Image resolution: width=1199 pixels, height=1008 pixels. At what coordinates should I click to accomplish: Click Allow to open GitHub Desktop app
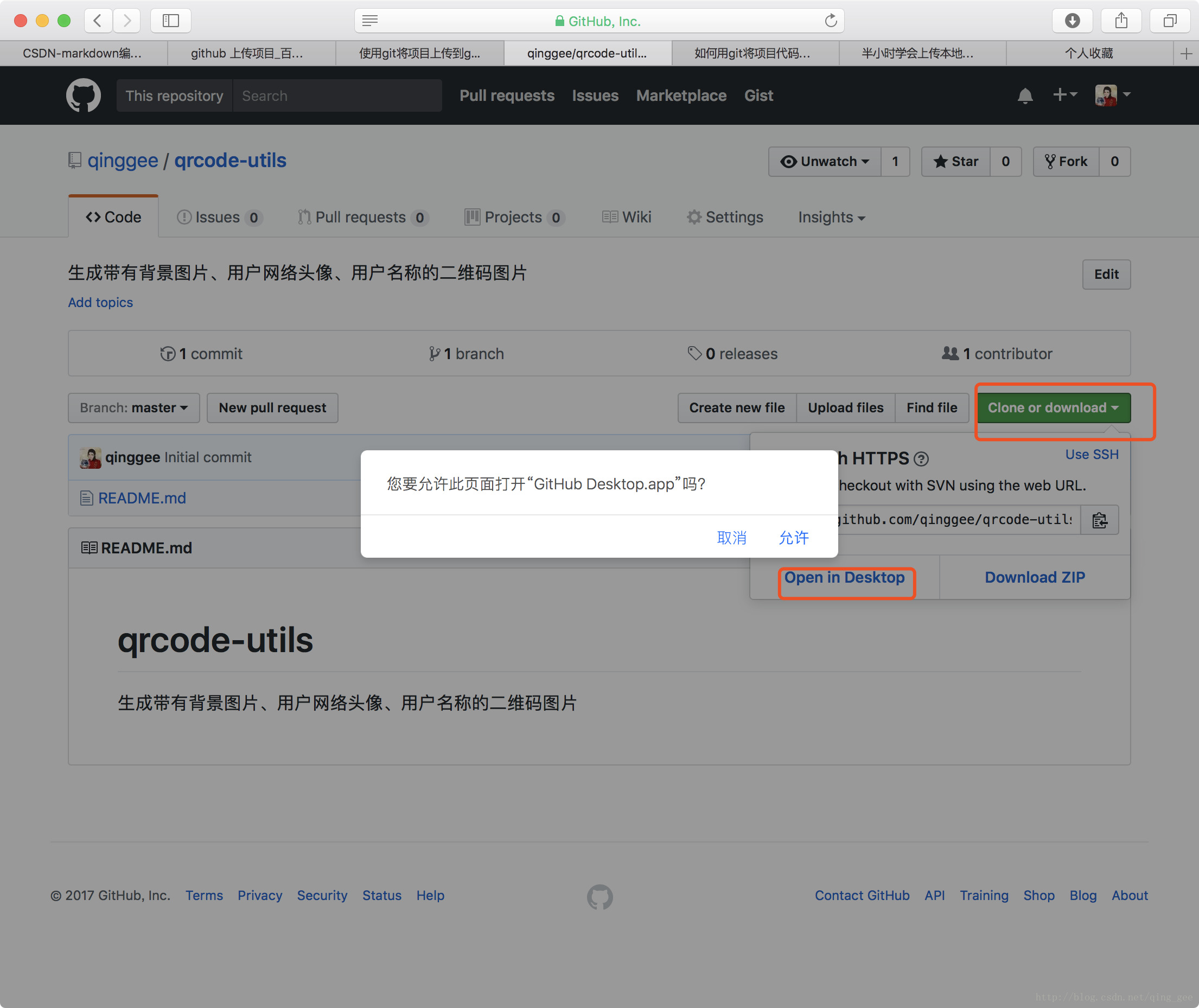[794, 537]
